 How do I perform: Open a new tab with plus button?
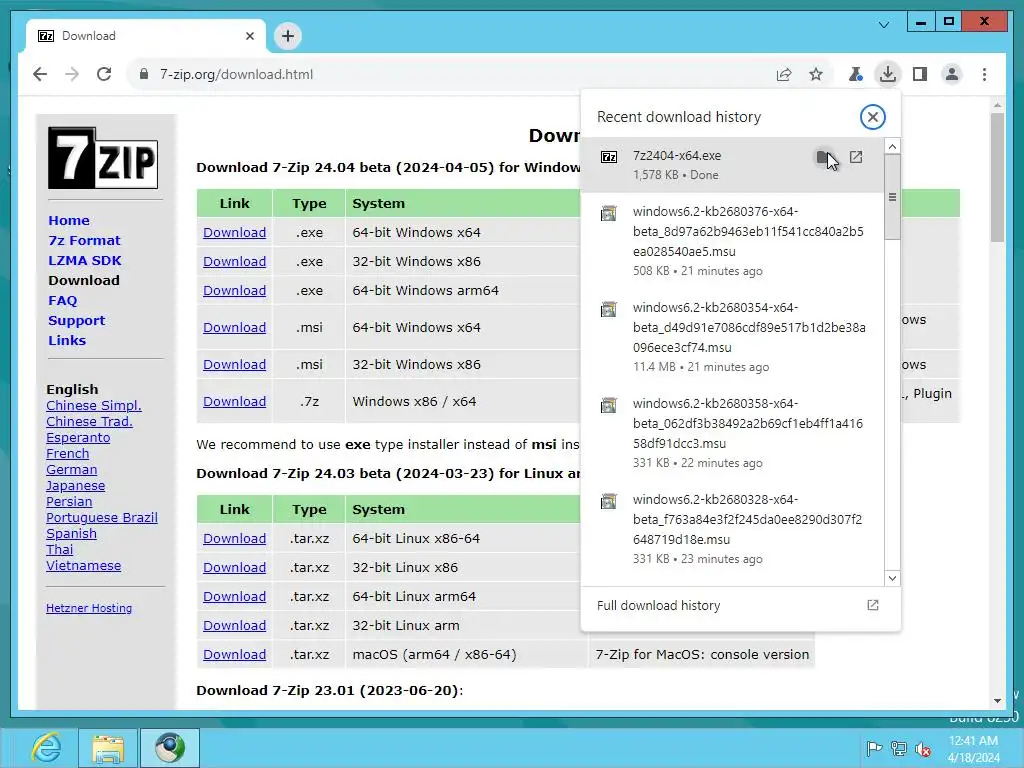(x=288, y=36)
